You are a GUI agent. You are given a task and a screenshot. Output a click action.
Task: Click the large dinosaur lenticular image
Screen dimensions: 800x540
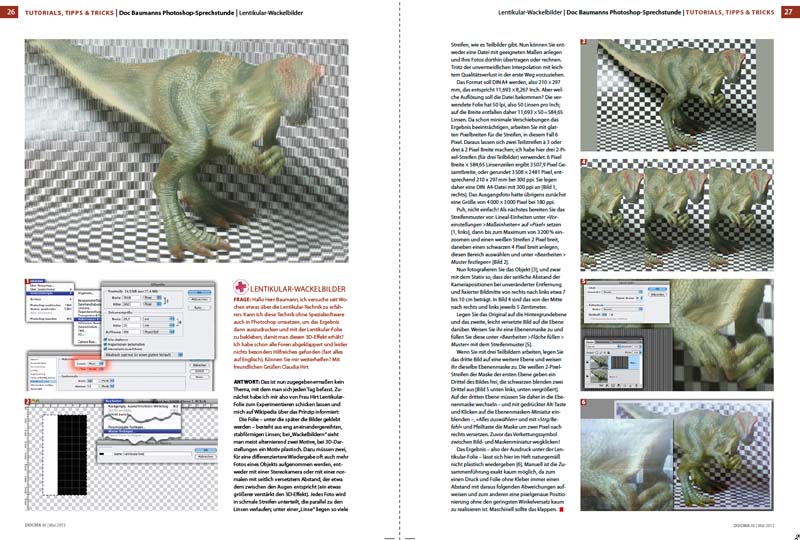pos(187,151)
